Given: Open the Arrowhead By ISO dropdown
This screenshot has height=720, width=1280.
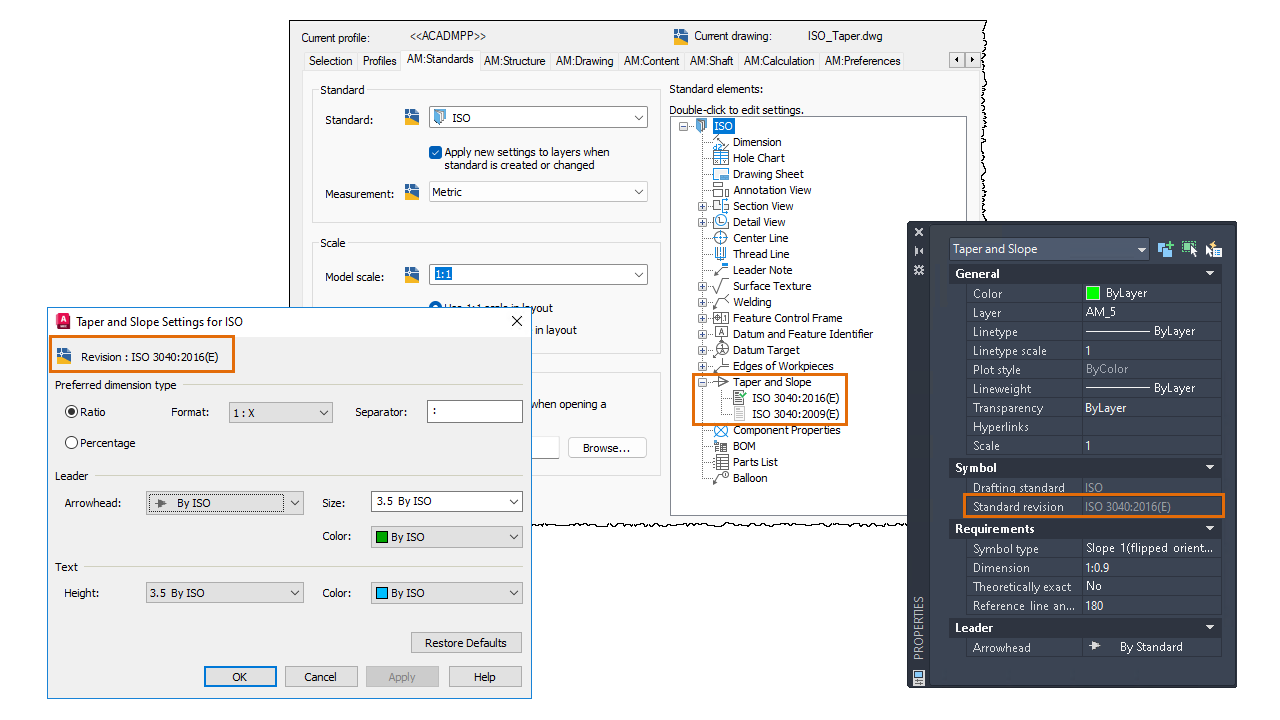Looking at the screenshot, I should 224,503.
